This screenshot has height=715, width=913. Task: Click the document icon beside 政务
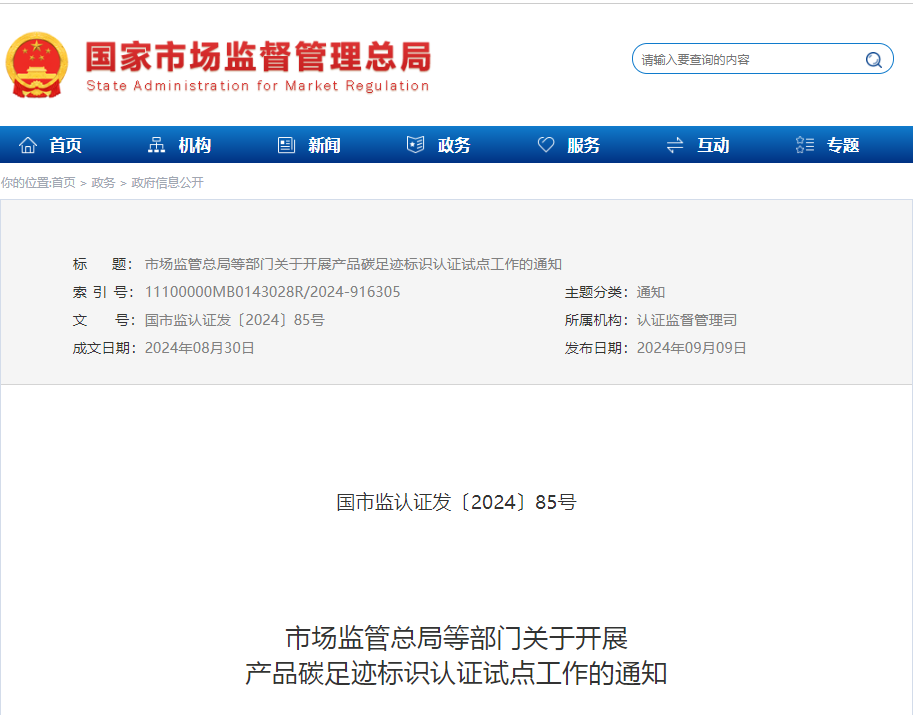click(x=415, y=145)
